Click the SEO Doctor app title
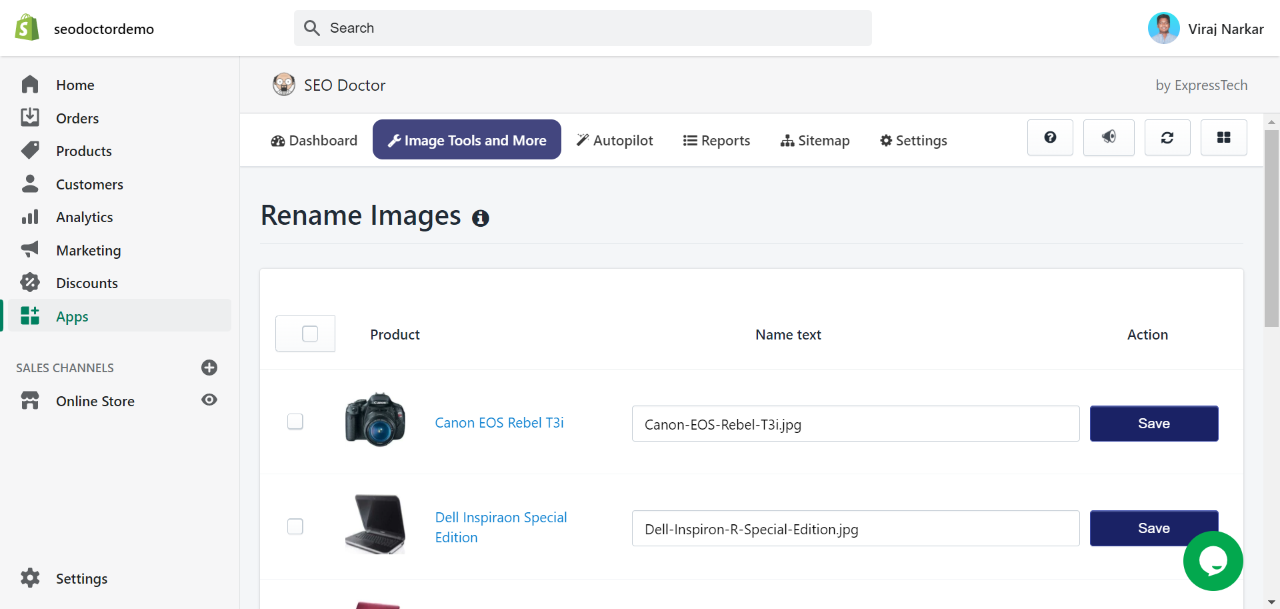This screenshot has width=1280, height=609. click(x=345, y=85)
